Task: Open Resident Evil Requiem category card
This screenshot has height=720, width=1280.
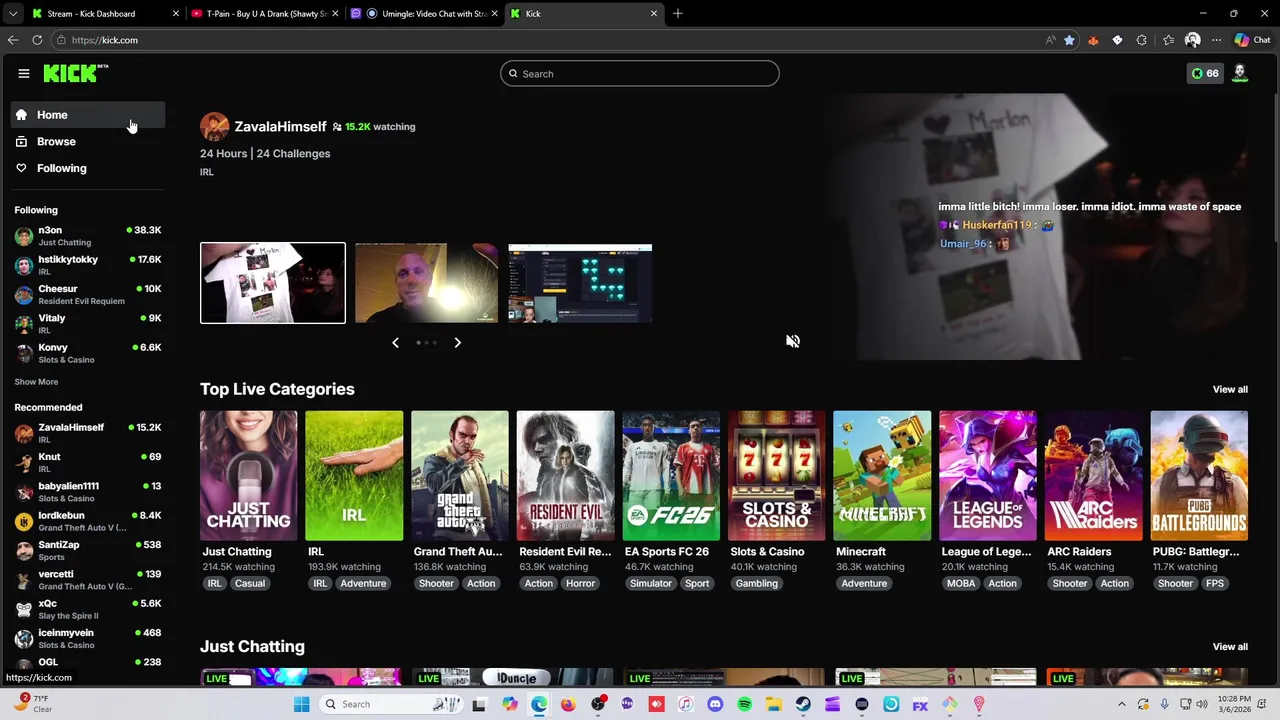Action: tap(566, 476)
